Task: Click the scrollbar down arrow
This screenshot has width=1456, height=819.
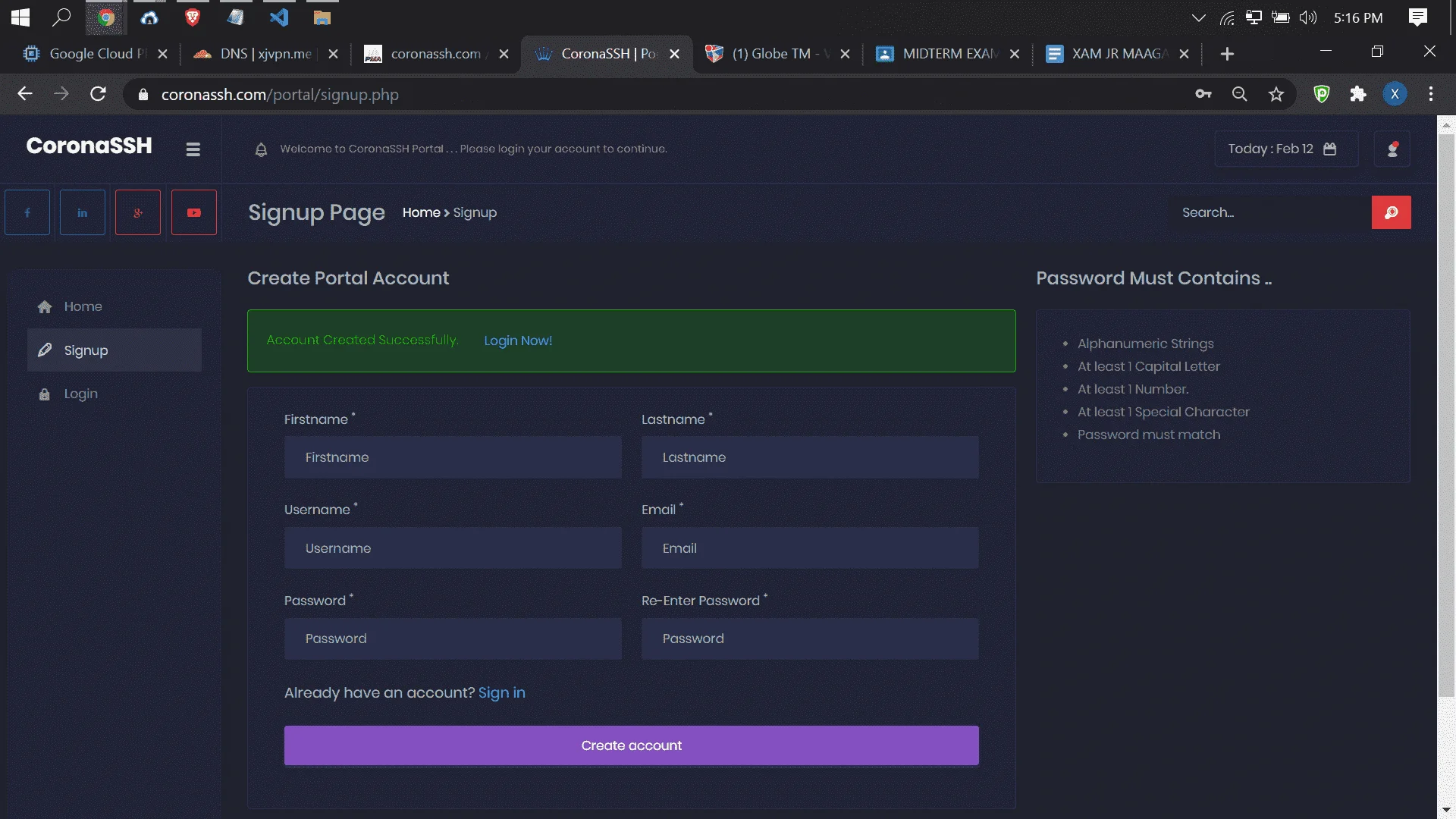Action: tap(1446, 811)
